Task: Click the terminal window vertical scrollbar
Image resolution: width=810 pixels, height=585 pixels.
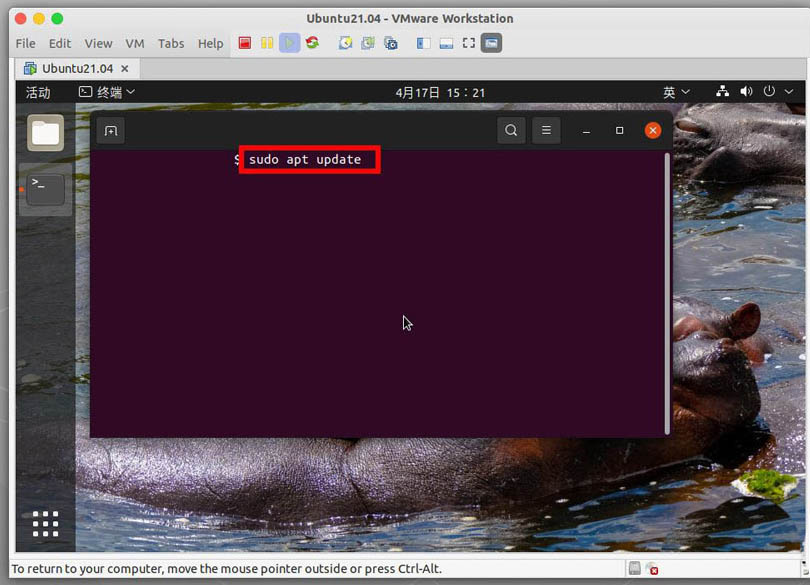Action: click(667, 292)
